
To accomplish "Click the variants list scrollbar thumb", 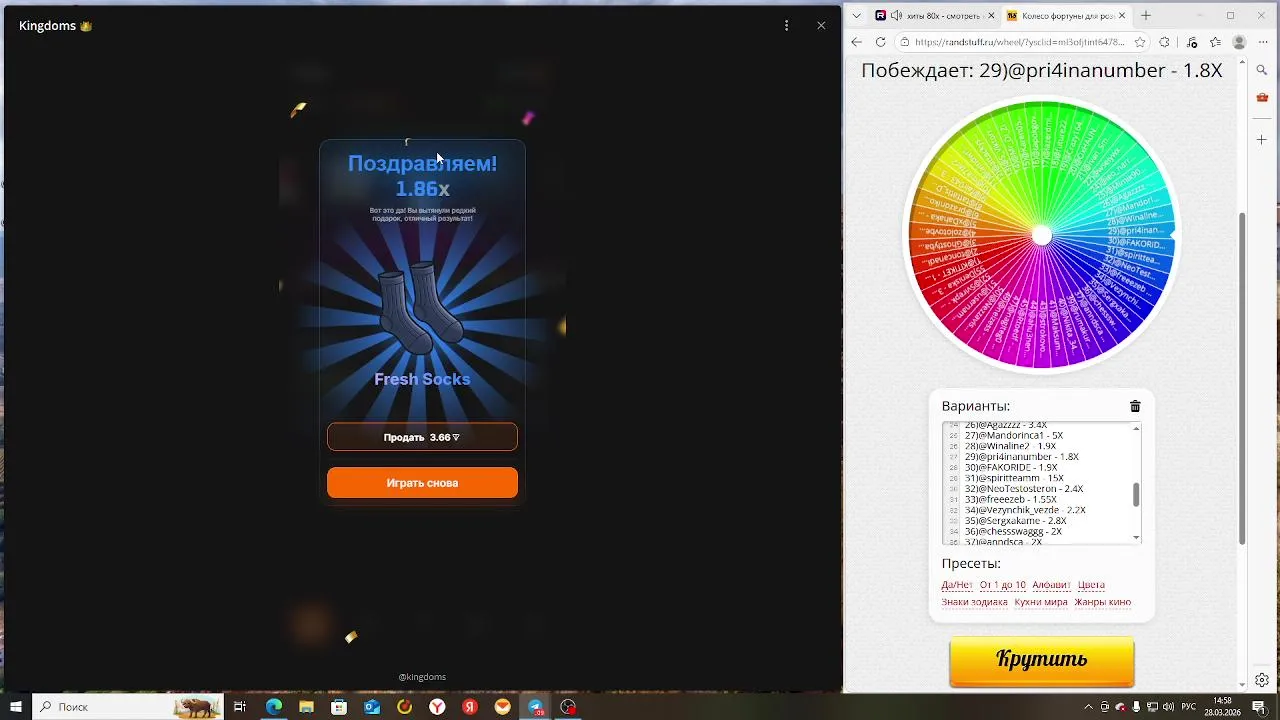I will (1136, 495).
